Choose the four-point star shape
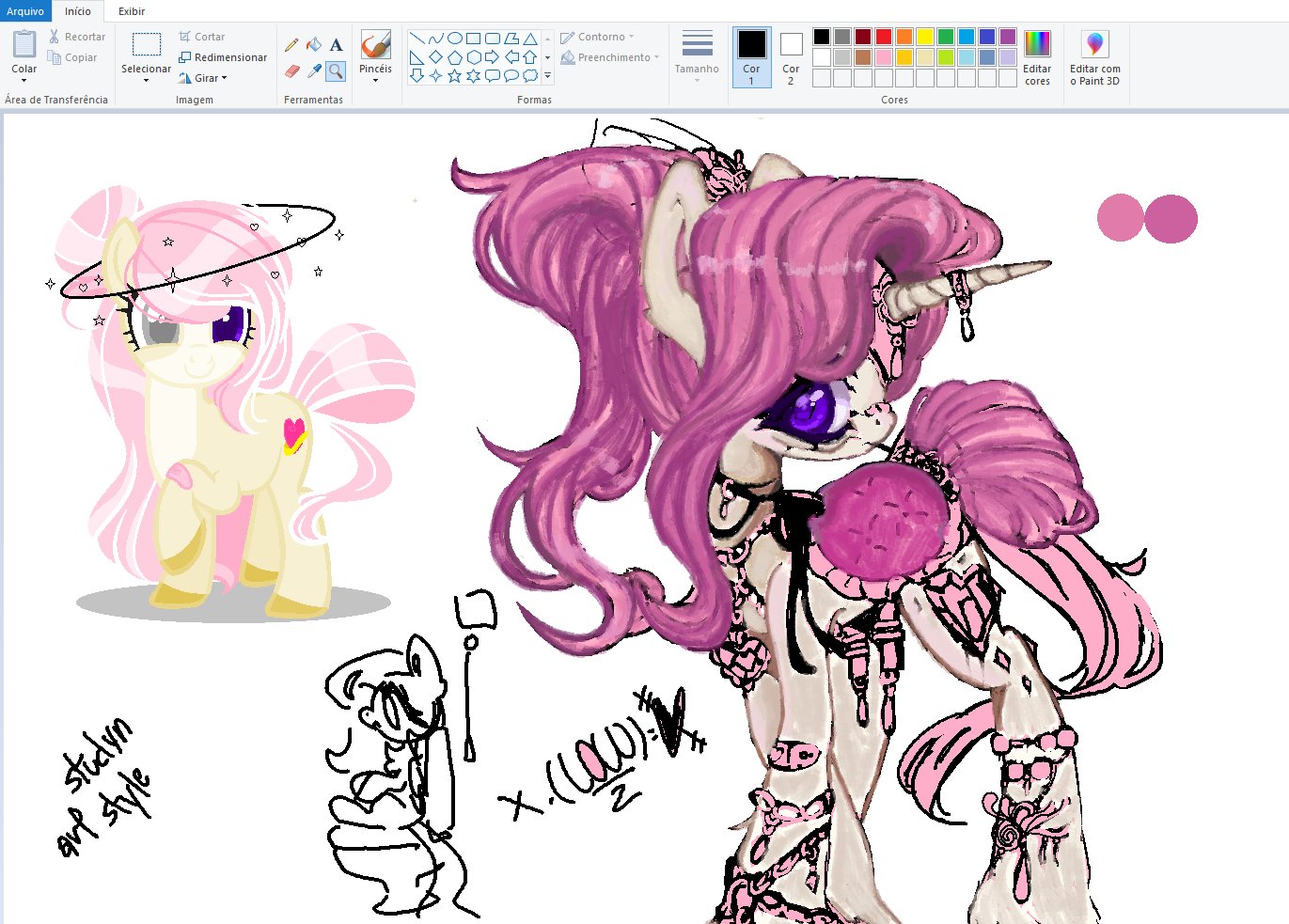 (436, 76)
